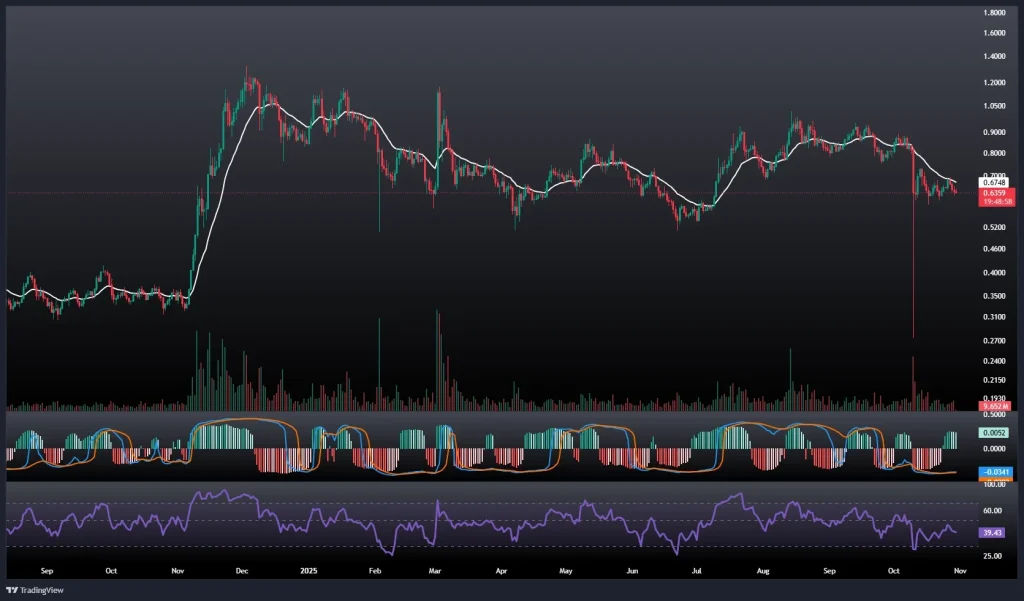Image resolution: width=1024 pixels, height=601 pixels.
Task: Click the 19:48:58 candle countdown timer
Action: click(x=997, y=201)
